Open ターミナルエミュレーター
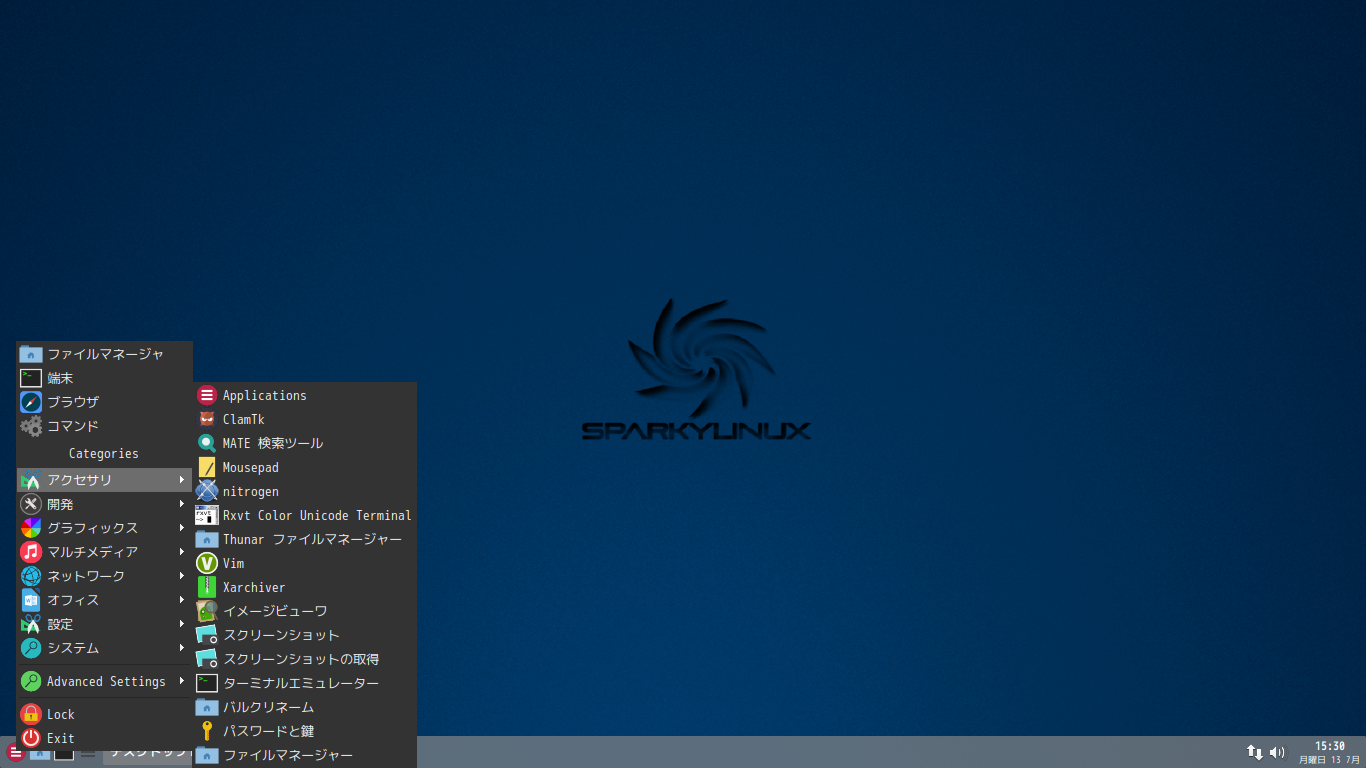Screen dimensions: 1366x768 [x=305, y=684]
